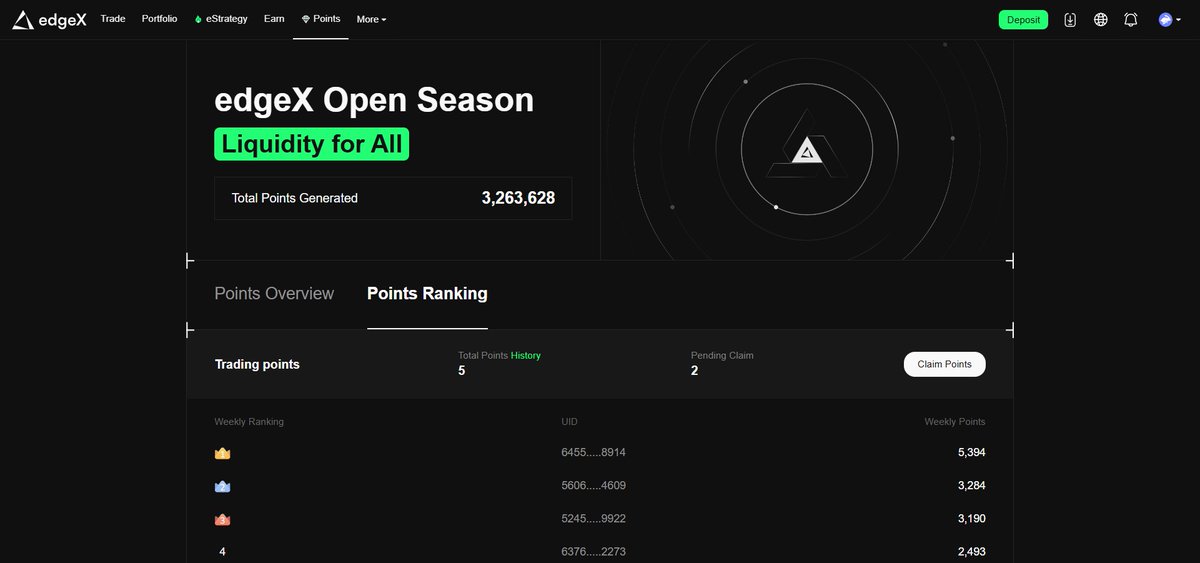The height and width of the screenshot is (563, 1200).
Task: Open eStrategy section
Action: pyautogui.click(x=221, y=19)
